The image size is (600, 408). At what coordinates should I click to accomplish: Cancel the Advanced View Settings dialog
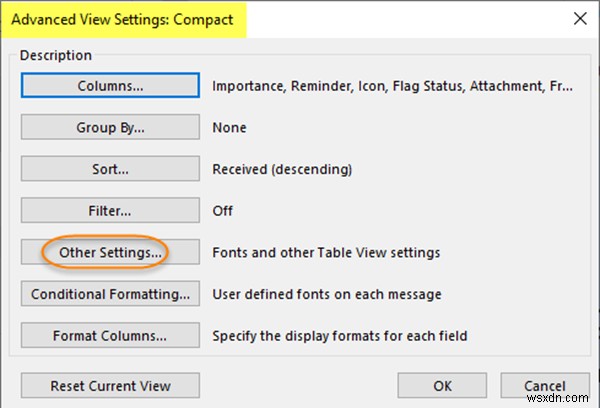[x=545, y=385]
